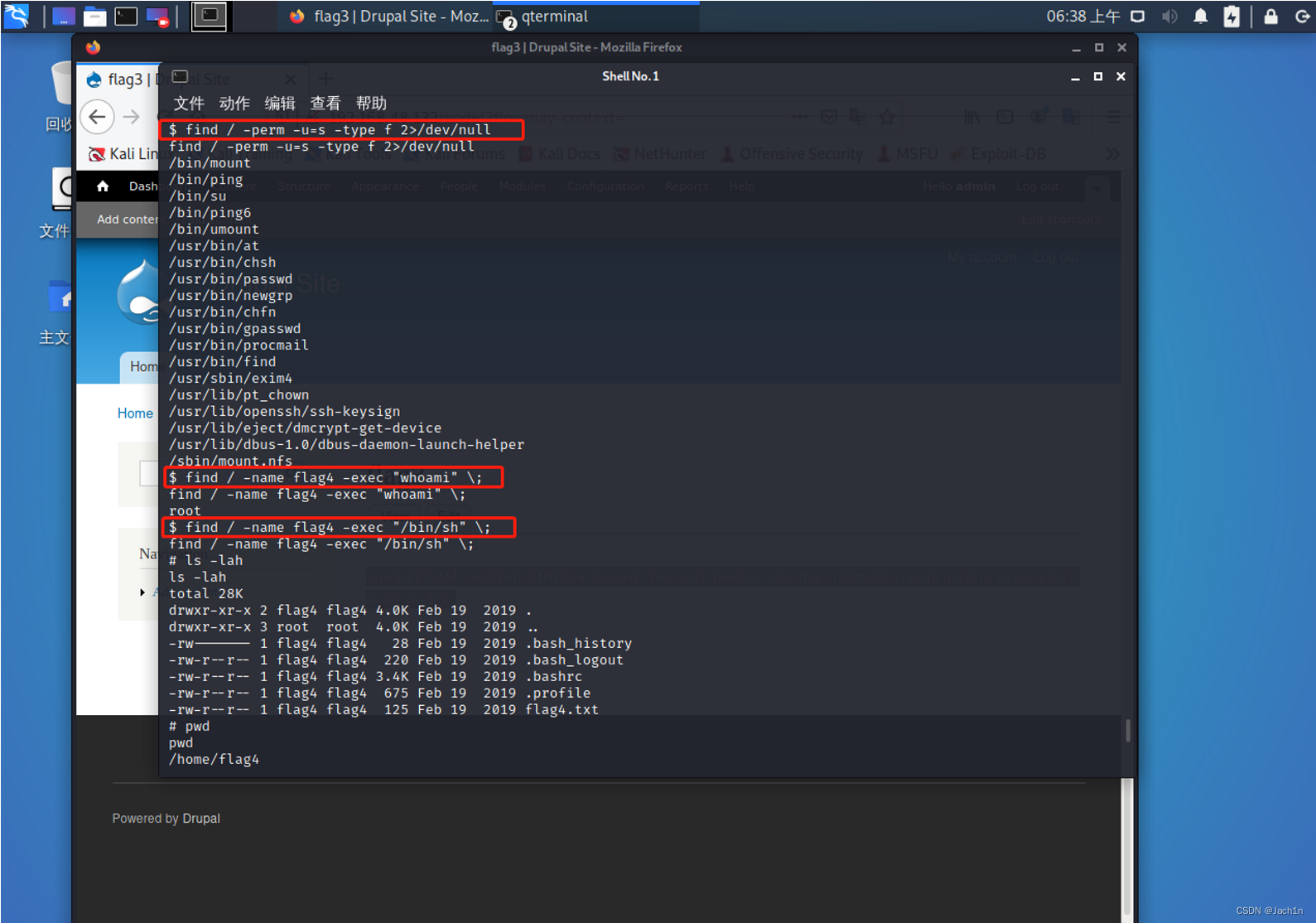Launch the terminal emulator from the top panel
The height and width of the screenshot is (923, 1316).
pos(126,17)
